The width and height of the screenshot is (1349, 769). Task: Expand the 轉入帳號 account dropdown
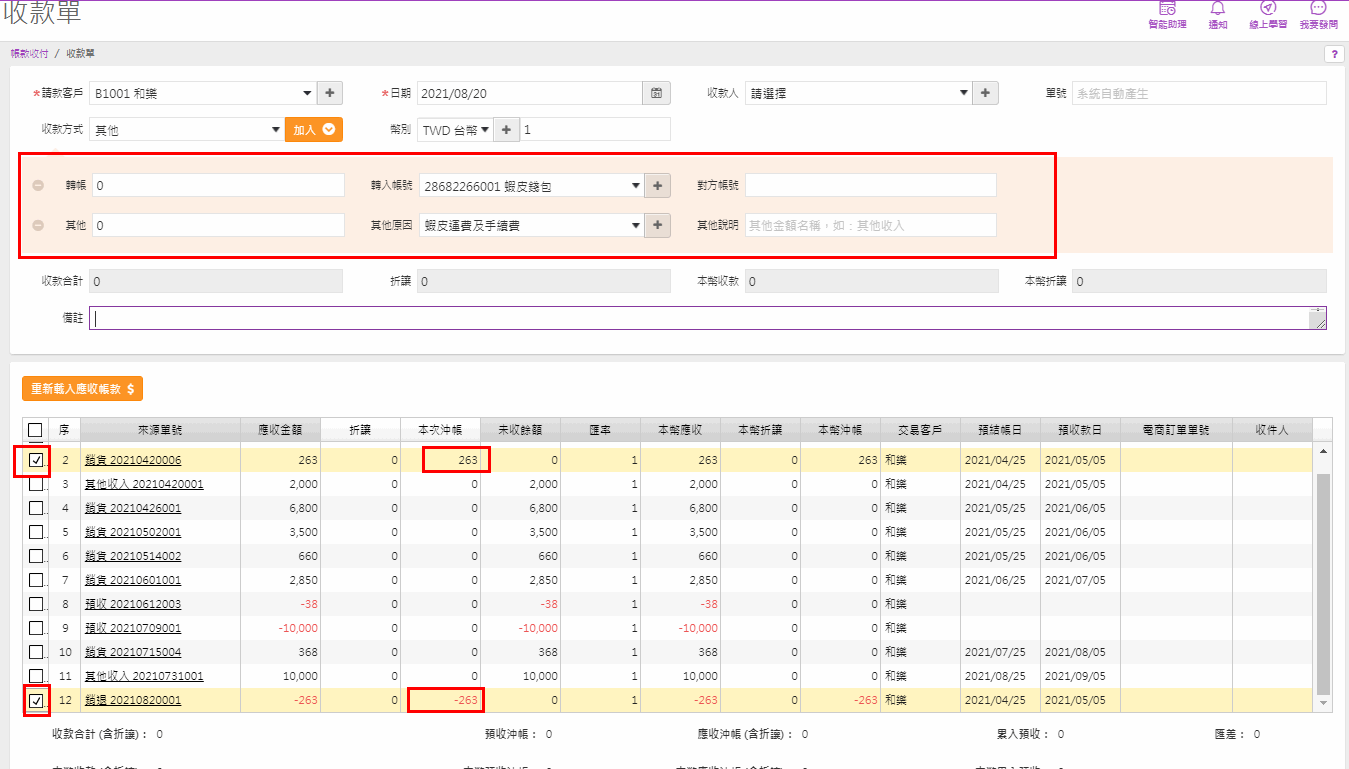(531, 185)
